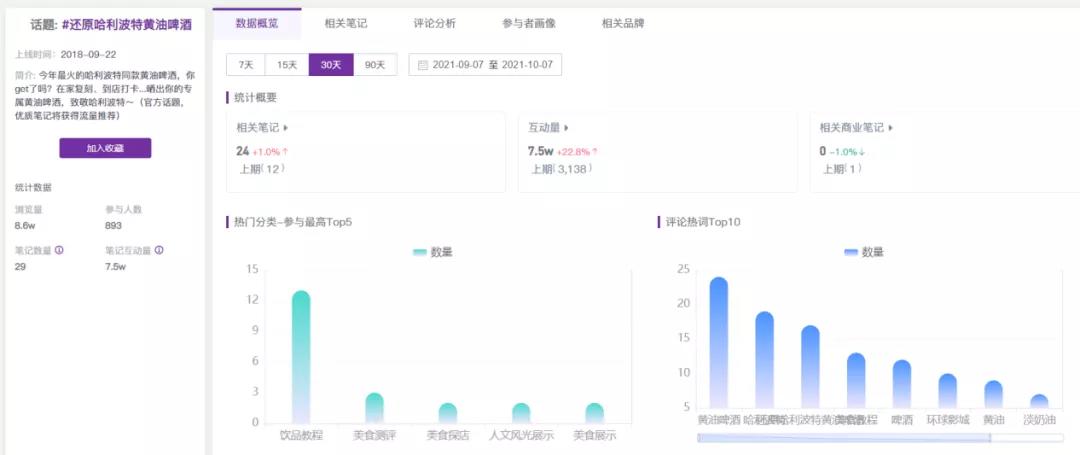Click the 美食展示 category label
Viewport: 1080px width, 455px height.
(x=594, y=435)
